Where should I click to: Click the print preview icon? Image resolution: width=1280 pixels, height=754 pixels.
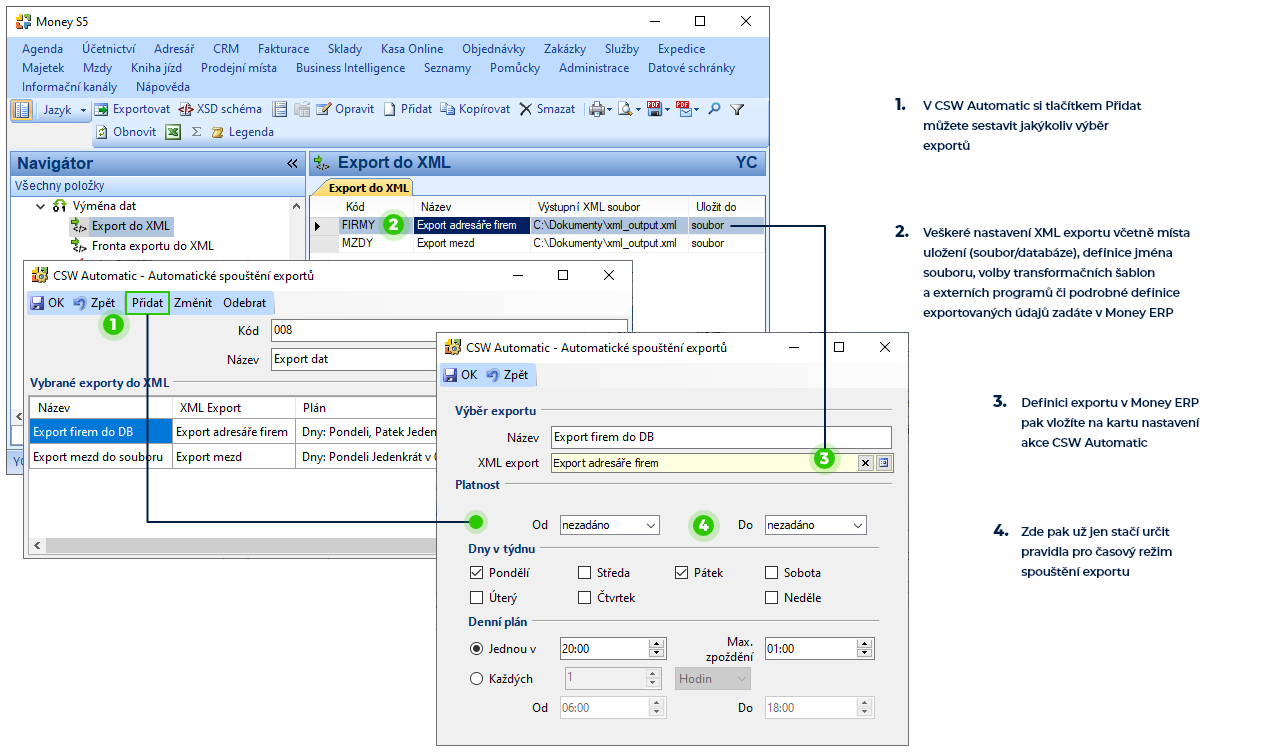click(625, 109)
